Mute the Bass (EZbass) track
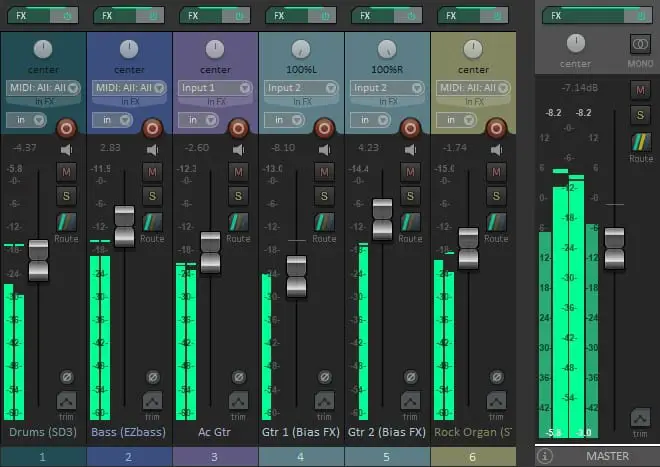The height and width of the screenshot is (467, 660). pyautogui.click(x=152, y=172)
